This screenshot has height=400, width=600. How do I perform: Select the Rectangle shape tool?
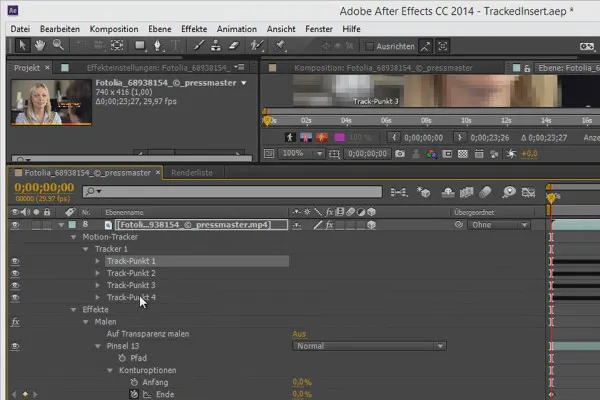pos(140,46)
